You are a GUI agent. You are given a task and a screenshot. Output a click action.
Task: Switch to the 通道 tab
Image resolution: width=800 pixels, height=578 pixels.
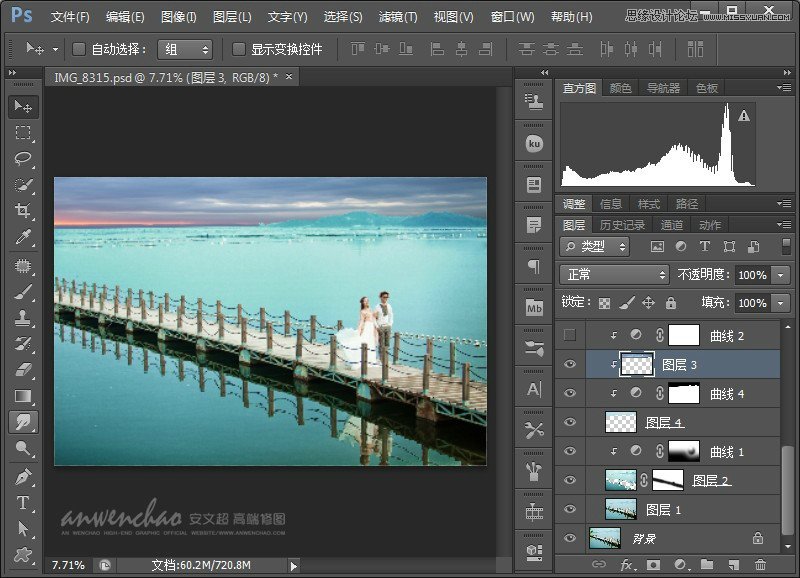[671, 225]
